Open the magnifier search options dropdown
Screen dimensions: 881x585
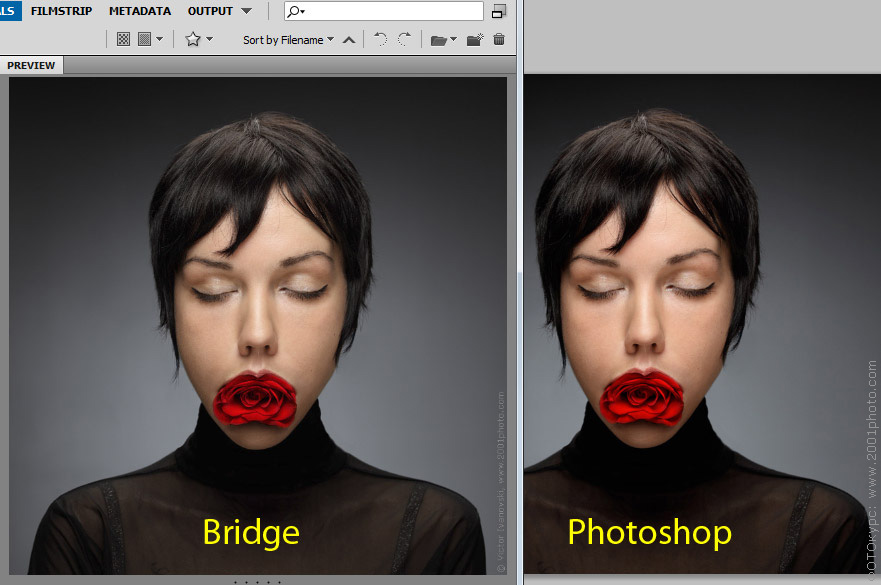(x=296, y=11)
